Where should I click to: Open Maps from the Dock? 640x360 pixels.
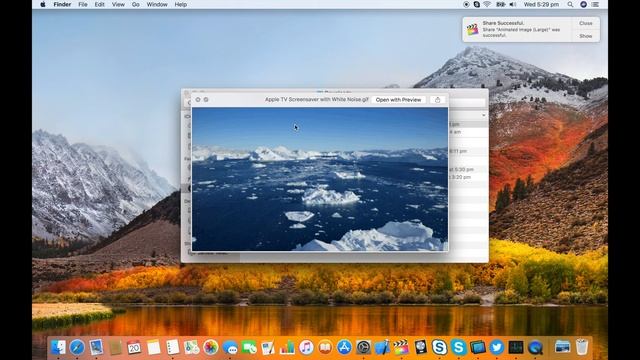tap(191, 347)
